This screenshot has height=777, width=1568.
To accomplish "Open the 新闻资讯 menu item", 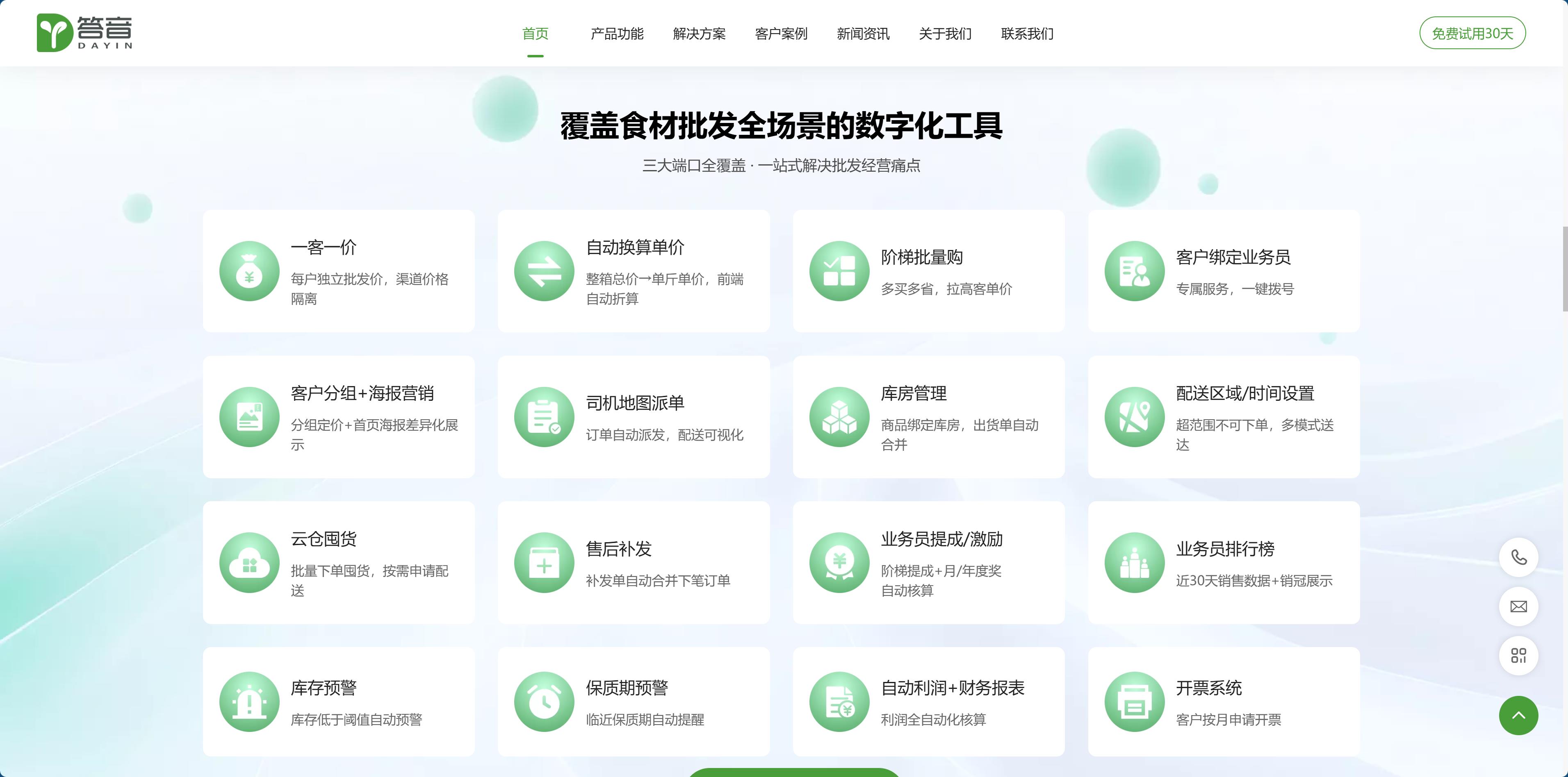I will tap(863, 34).
